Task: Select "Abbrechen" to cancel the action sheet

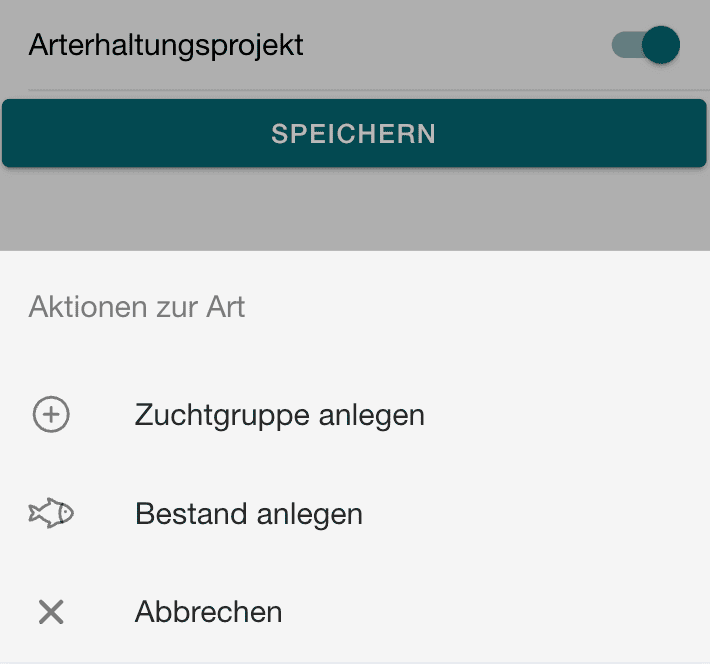Action: pos(208,611)
